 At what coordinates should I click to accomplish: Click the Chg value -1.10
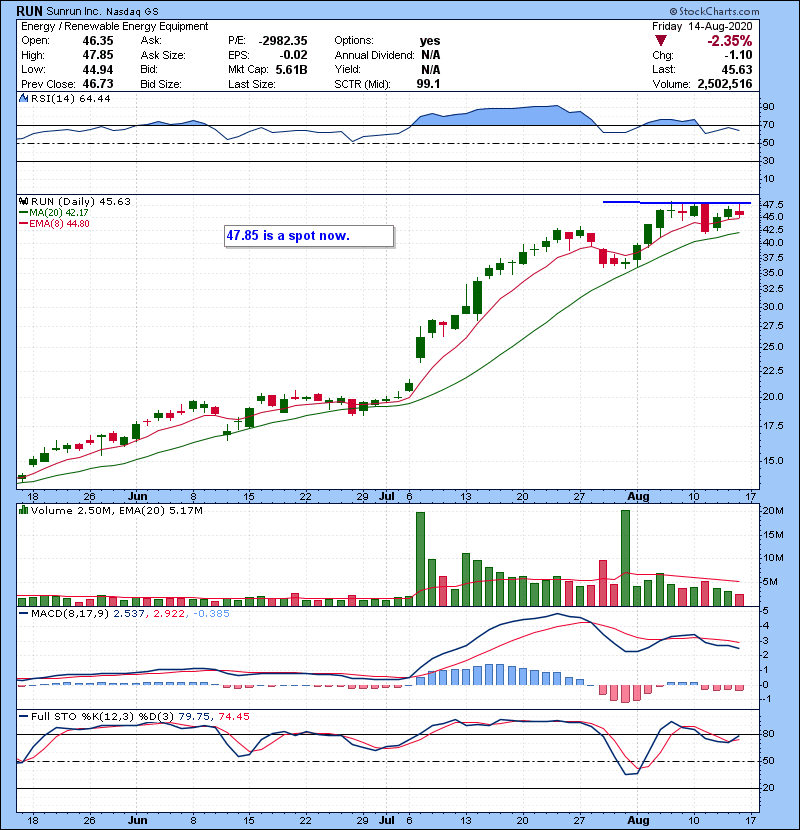[738, 55]
